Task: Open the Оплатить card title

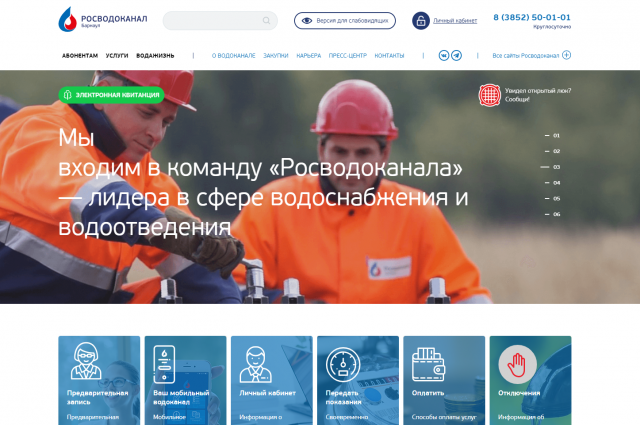Action: (428, 393)
